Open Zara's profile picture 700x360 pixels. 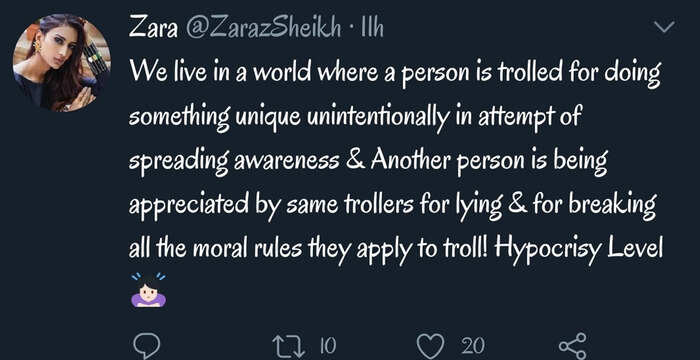coord(62,63)
